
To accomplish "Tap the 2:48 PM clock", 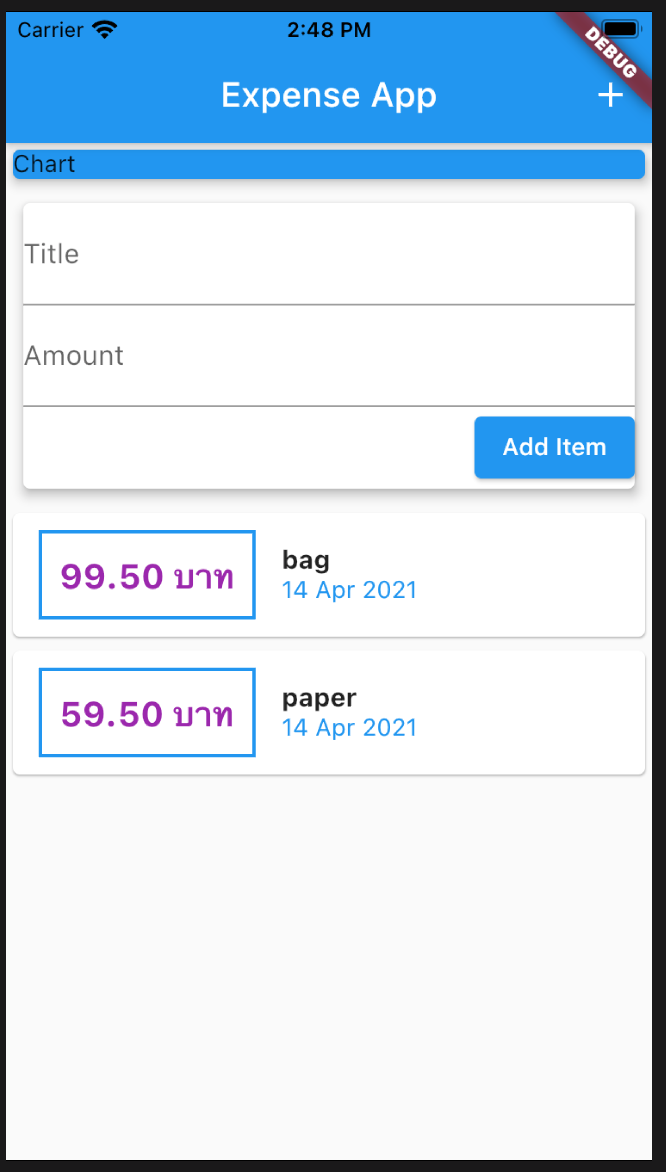I will point(328,30).
